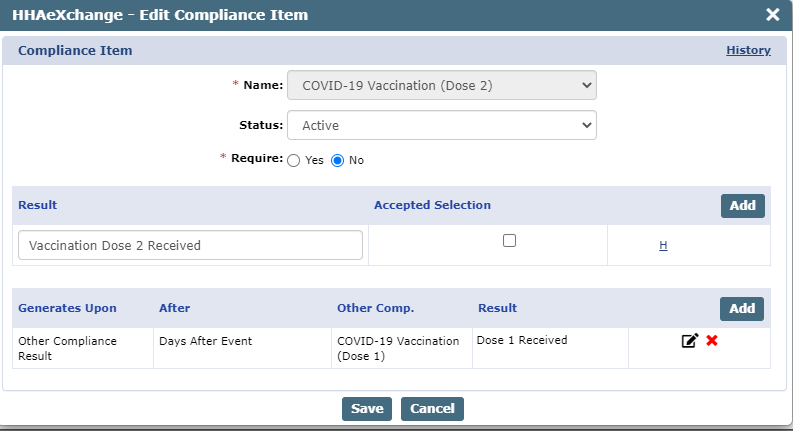Click the Accepted Selection column header
Viewport: 793px width, 431px height.
click(432, 205)
